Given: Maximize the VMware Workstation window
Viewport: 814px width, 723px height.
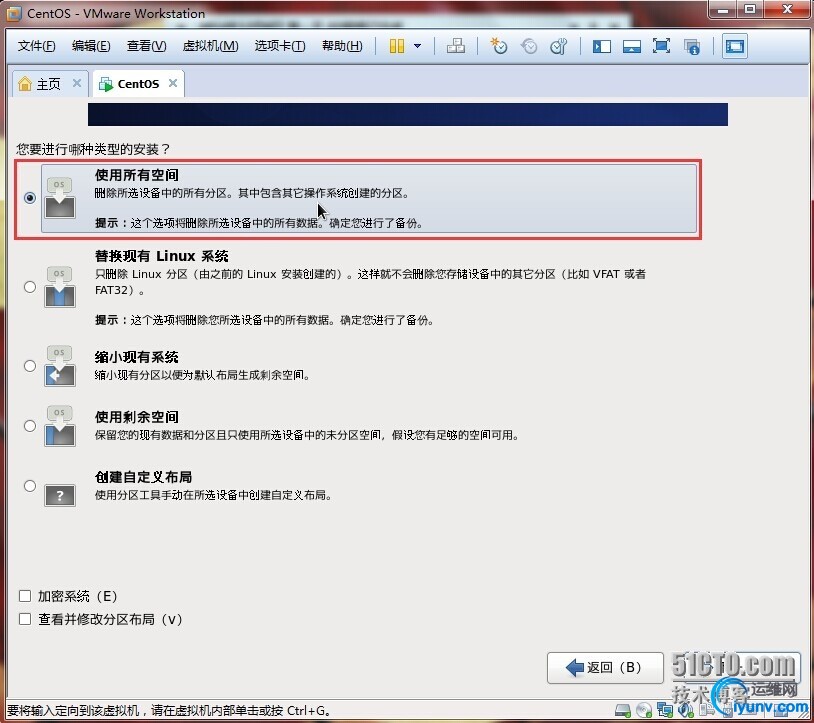Looking at the screenshot, I should pos(750,9).
